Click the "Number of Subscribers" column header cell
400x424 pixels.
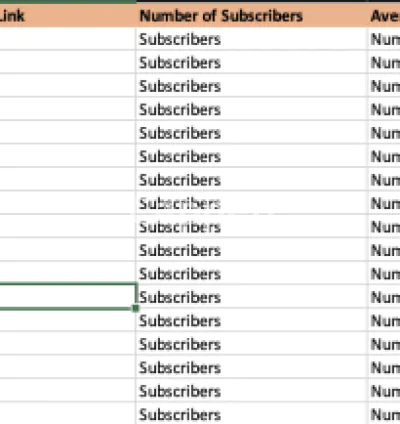point(252,16)
